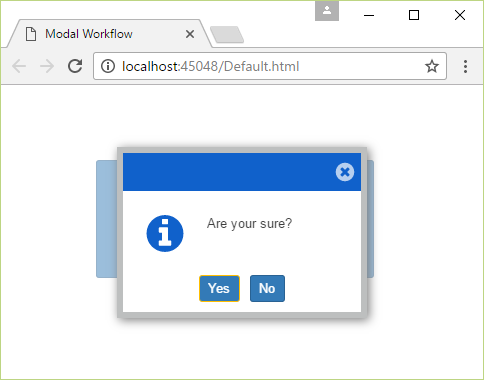The width and height of the screenshot is (484, 380).
Task: Click the 'Are your sure?' message text
Action: [249, 223]
